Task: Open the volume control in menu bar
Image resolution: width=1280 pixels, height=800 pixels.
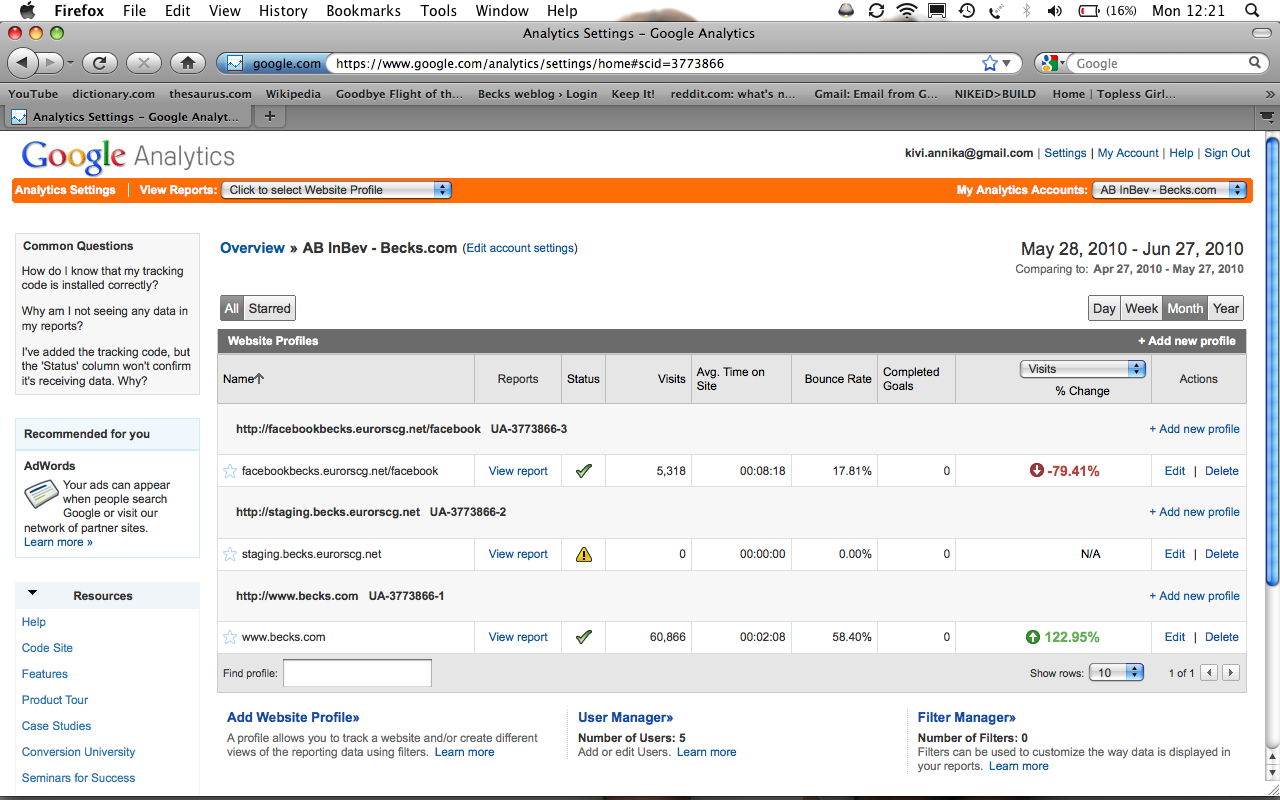Action: click(1054, 10)
